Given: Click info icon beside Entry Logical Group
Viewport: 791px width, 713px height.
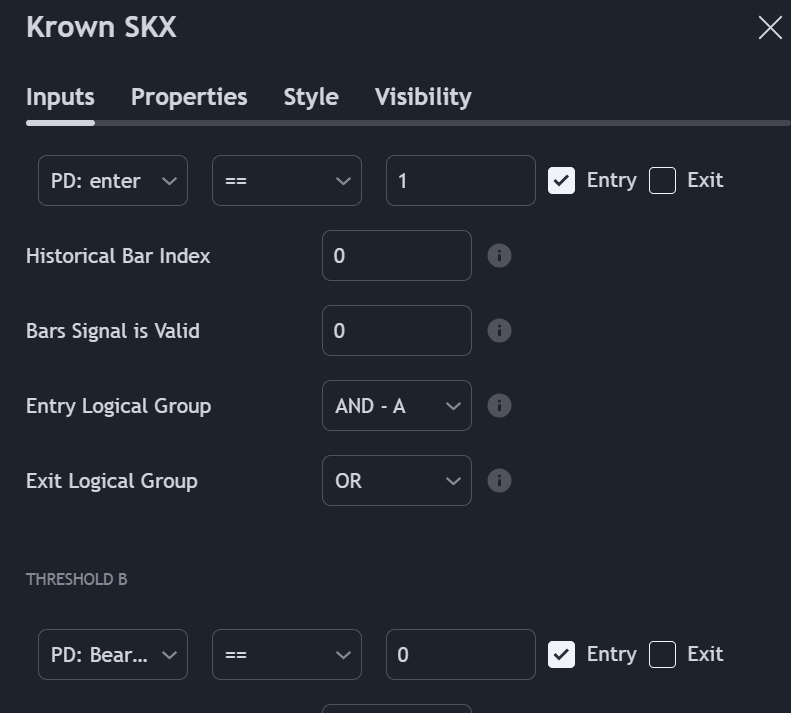Looking at the screenshot, I should click(499, 406).
